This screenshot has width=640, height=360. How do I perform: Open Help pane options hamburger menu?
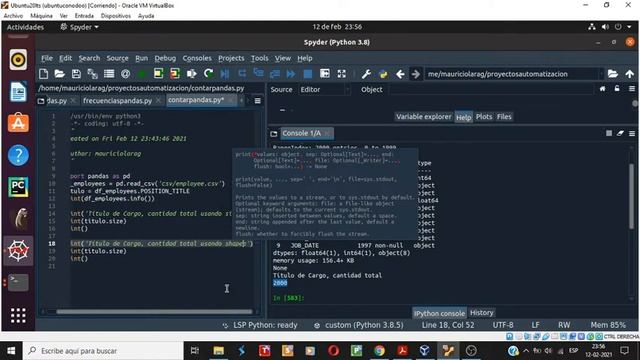(x=632, y=89)
